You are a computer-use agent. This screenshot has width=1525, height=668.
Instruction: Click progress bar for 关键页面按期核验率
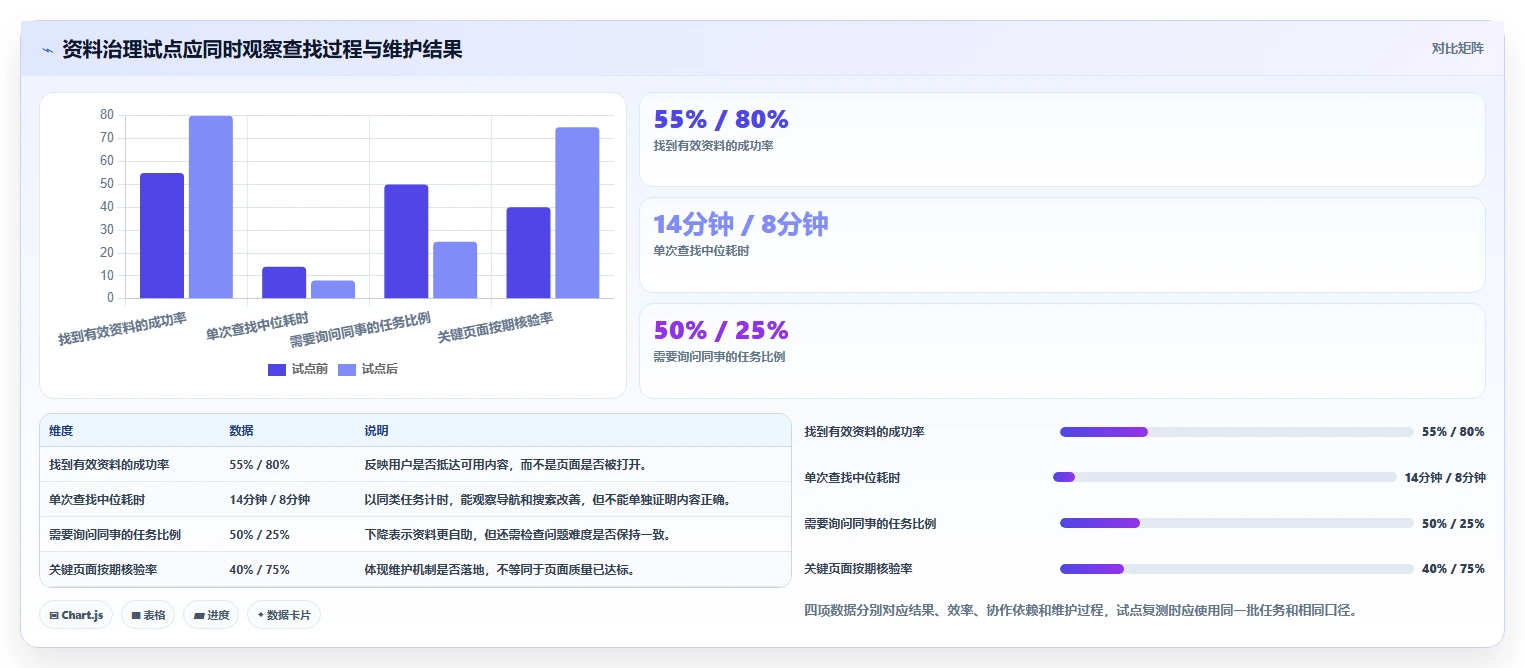tap(1236, 569)
